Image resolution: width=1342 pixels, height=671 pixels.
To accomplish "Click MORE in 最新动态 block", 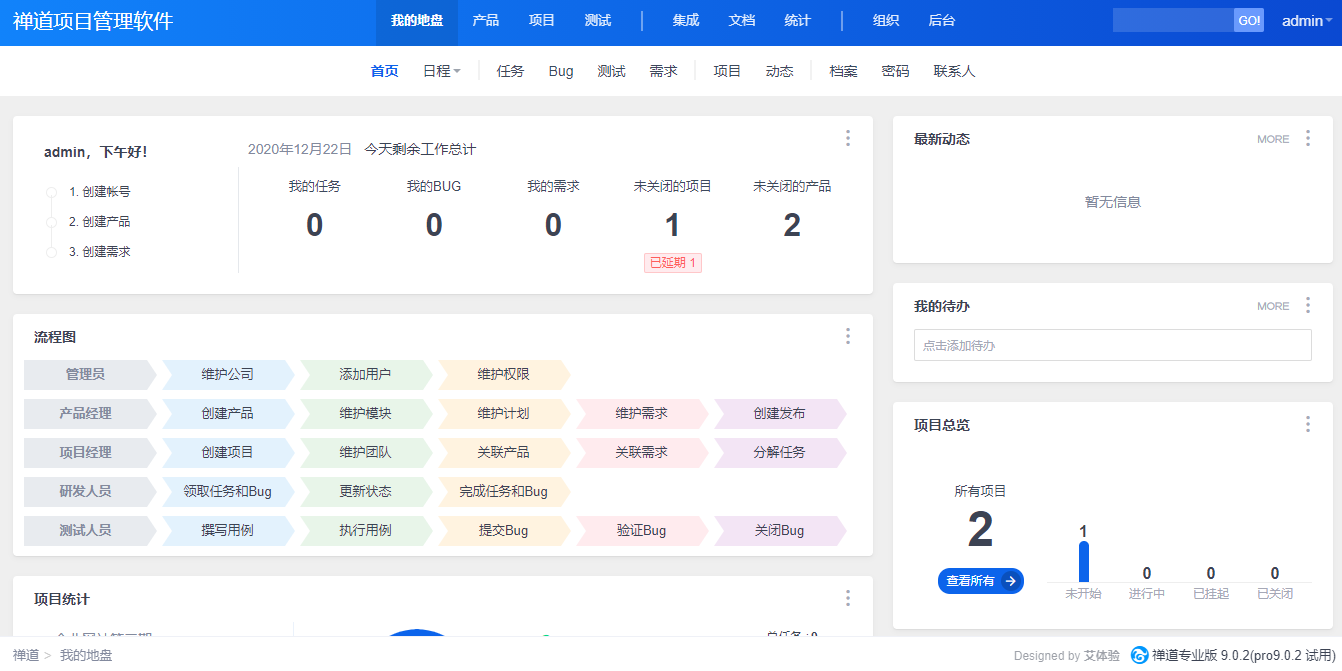I will (x=1273, y=139).
